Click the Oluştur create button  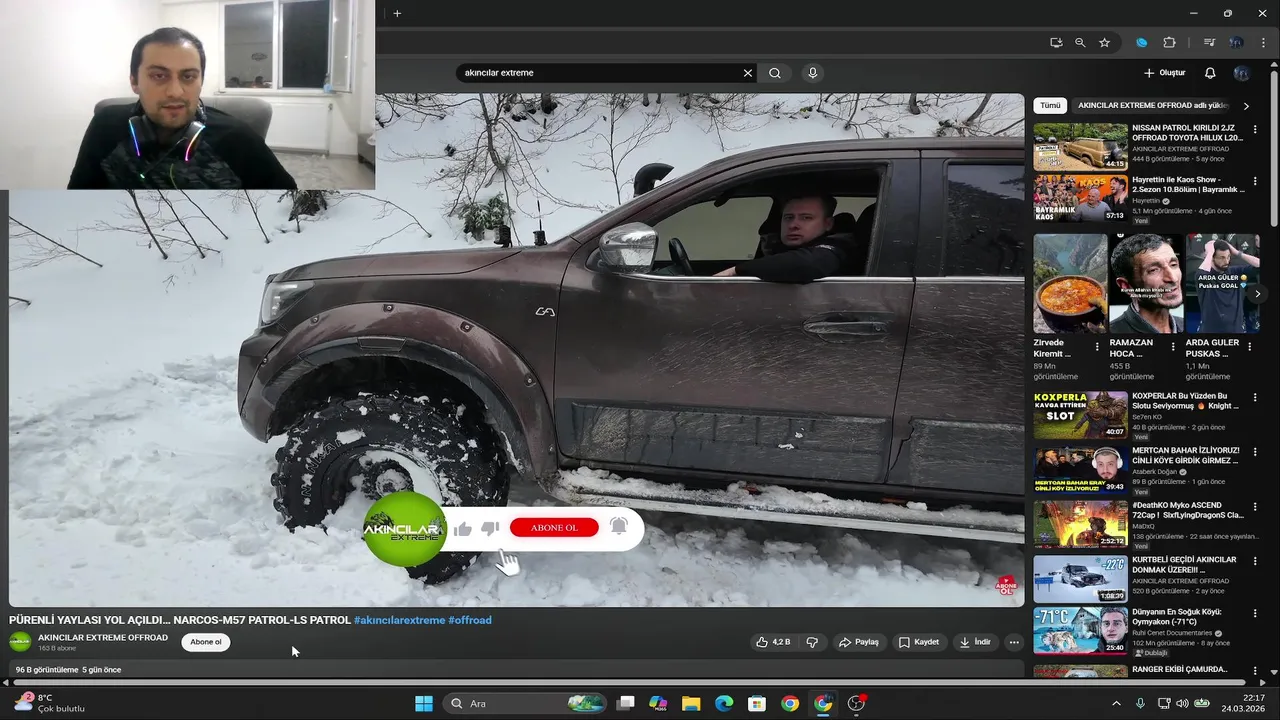point(1165,73)
